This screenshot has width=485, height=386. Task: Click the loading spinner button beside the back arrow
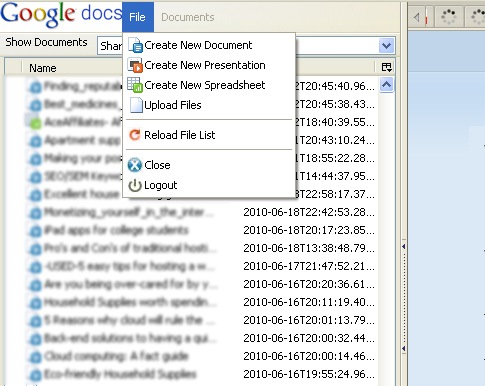448,16
